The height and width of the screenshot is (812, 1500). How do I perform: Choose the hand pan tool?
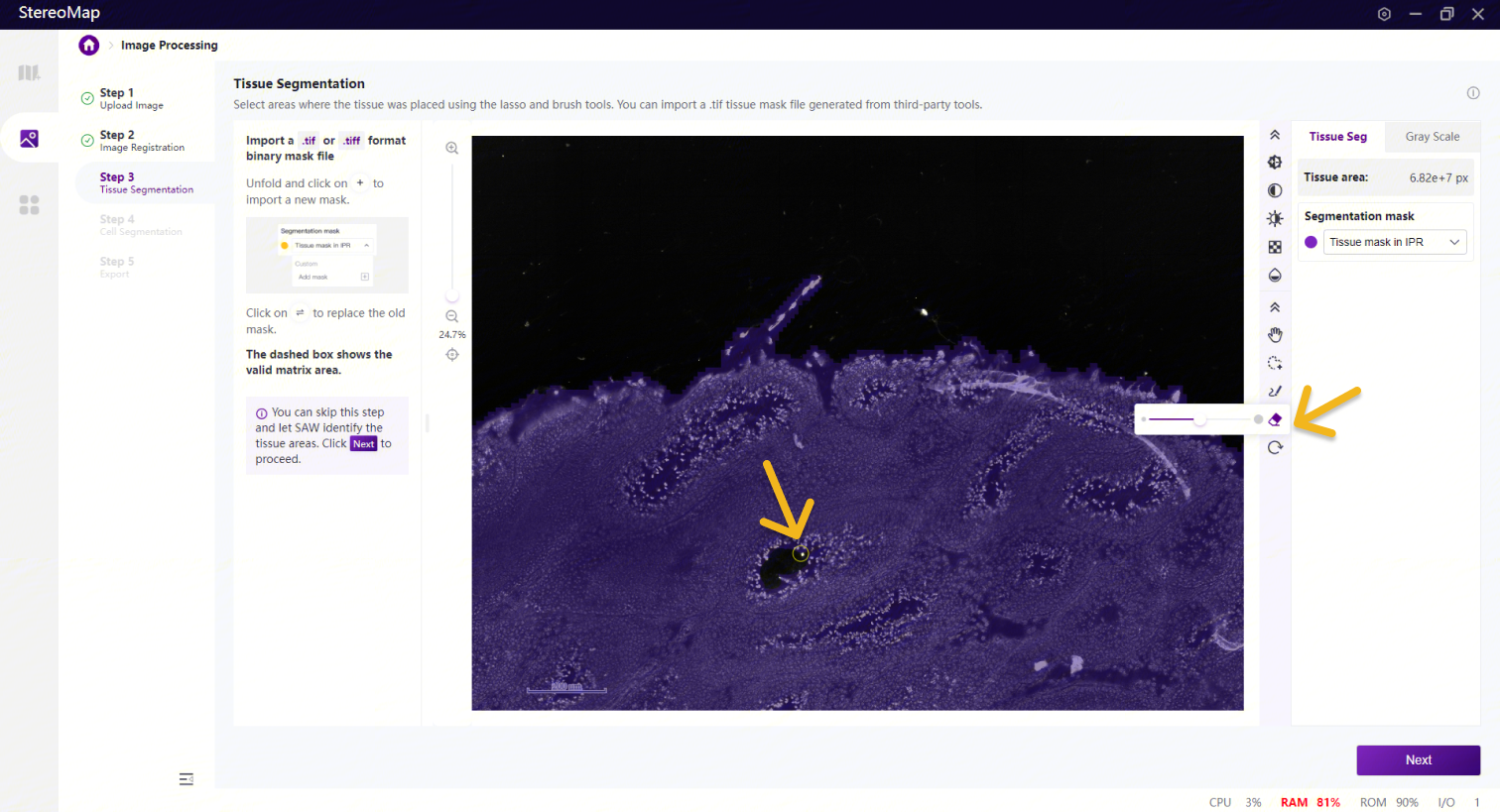coord(1275,335)
